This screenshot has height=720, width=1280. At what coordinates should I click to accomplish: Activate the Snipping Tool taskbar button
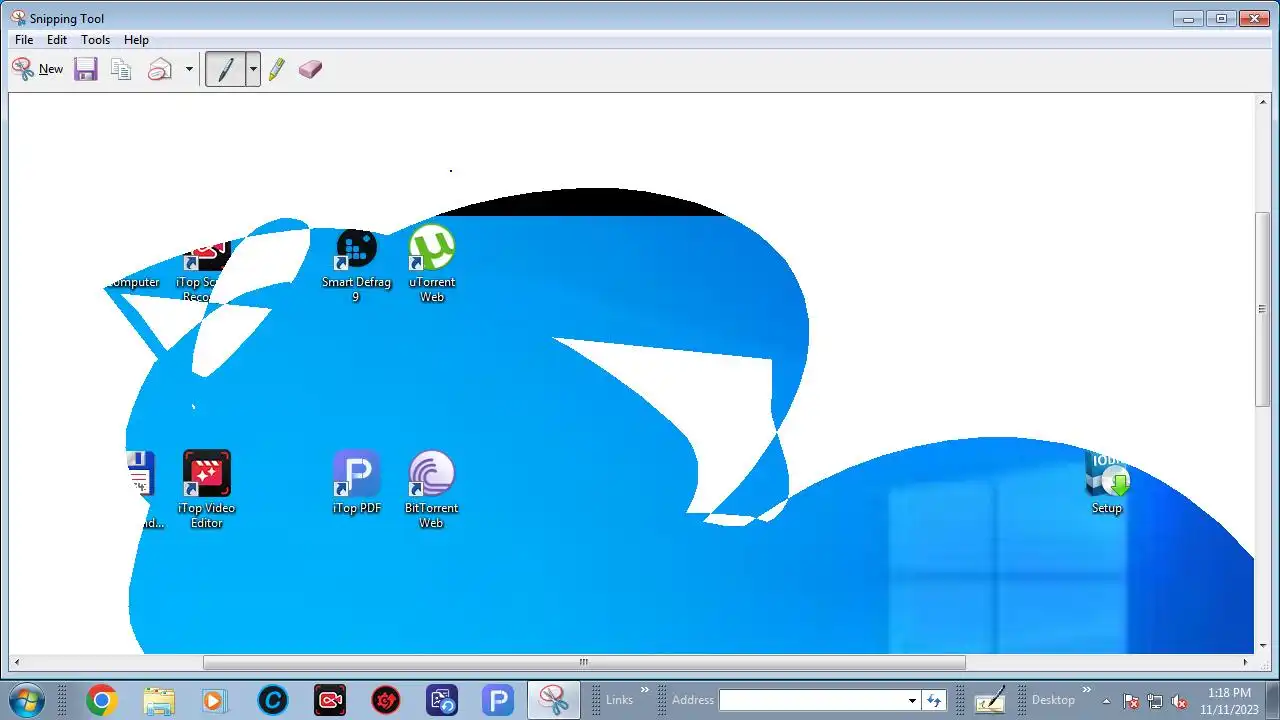pos(554,700)
